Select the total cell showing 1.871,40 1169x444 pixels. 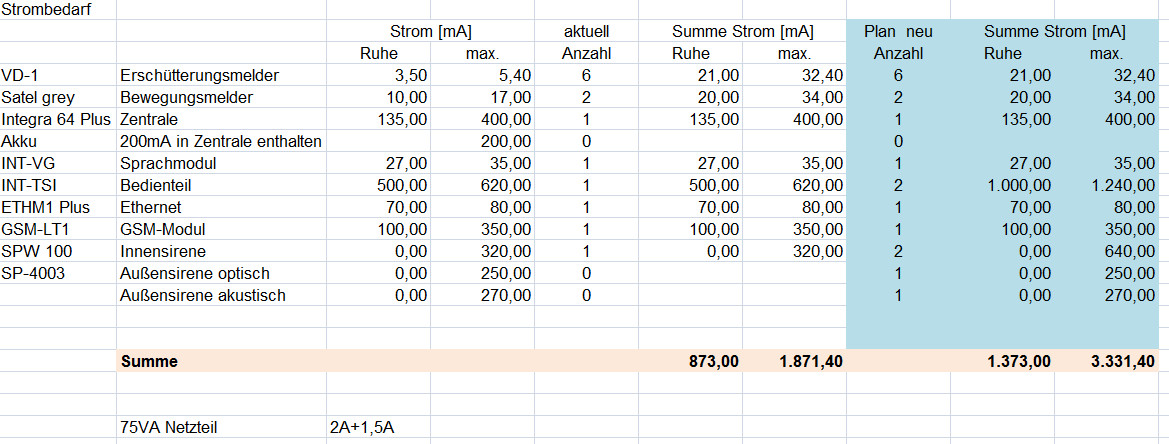809,362
